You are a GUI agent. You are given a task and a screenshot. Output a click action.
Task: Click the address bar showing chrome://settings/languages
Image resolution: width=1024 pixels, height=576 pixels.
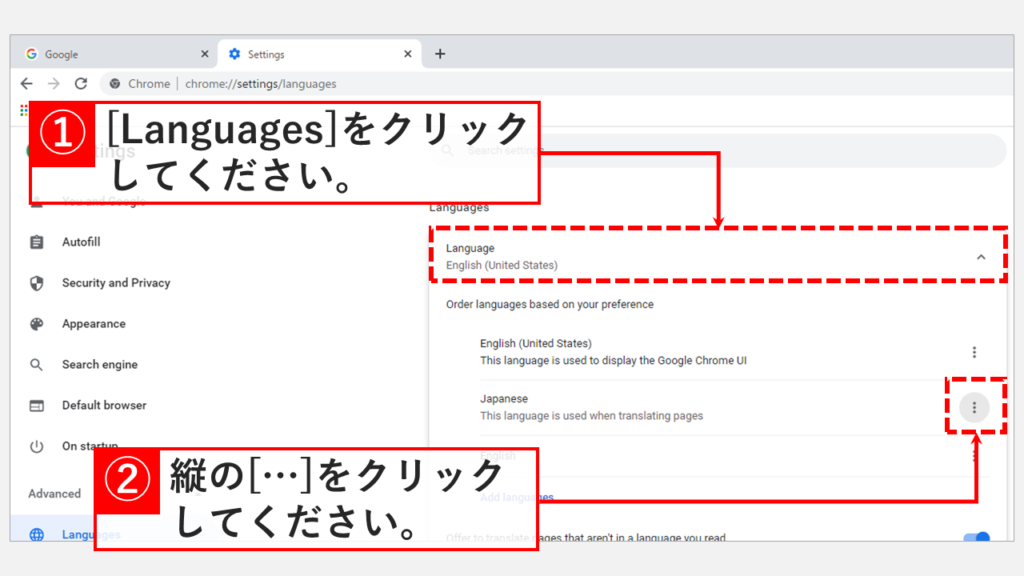point(260,84)
